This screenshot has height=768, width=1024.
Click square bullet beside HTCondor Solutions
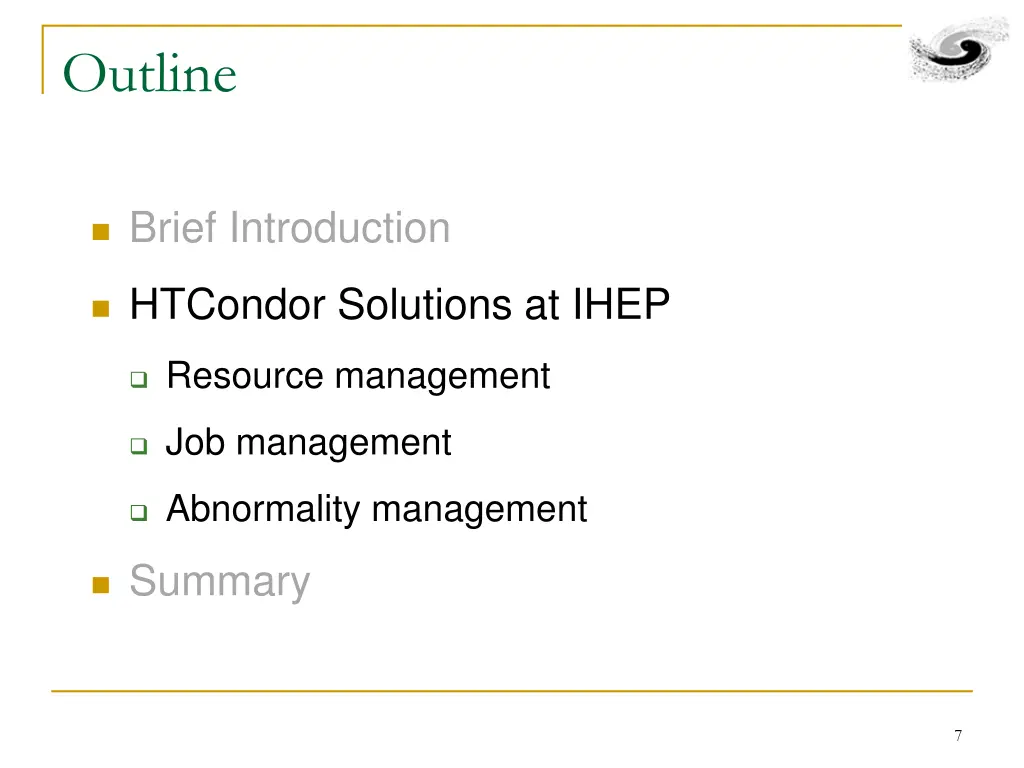tap(101, 308)
